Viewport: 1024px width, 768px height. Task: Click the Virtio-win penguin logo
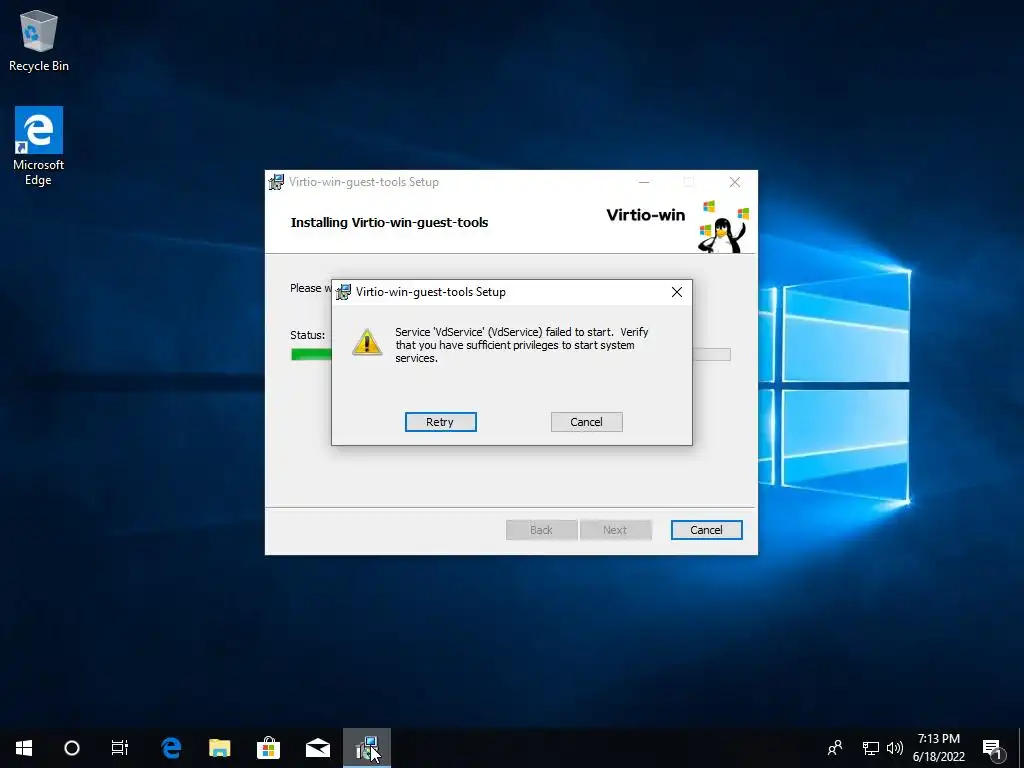(x=724, y=226)
